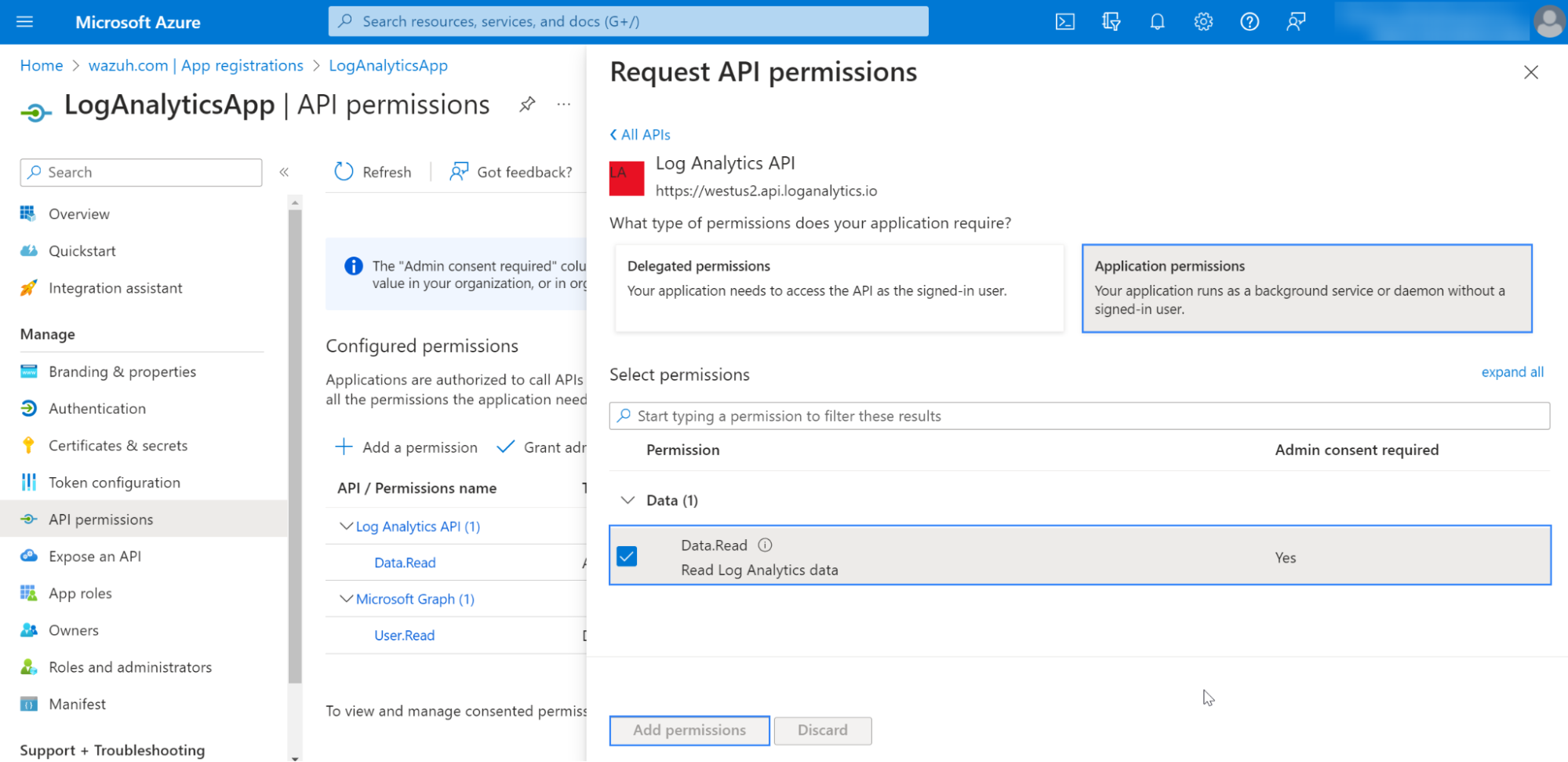Open Cloud Shell from top bar
Screen dimensions: 1568x762
click(1064, 22)
